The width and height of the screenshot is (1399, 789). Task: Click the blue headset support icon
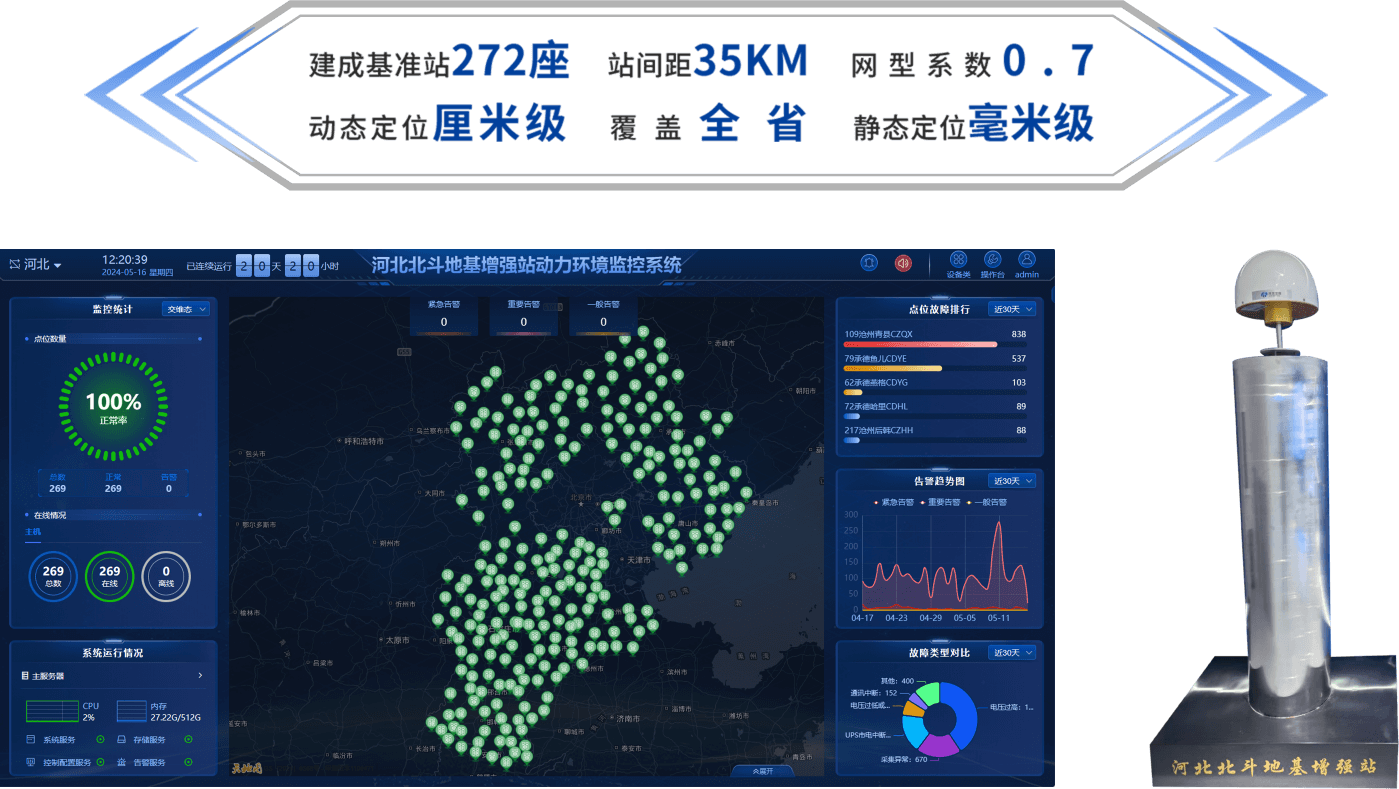click(869, 263)
